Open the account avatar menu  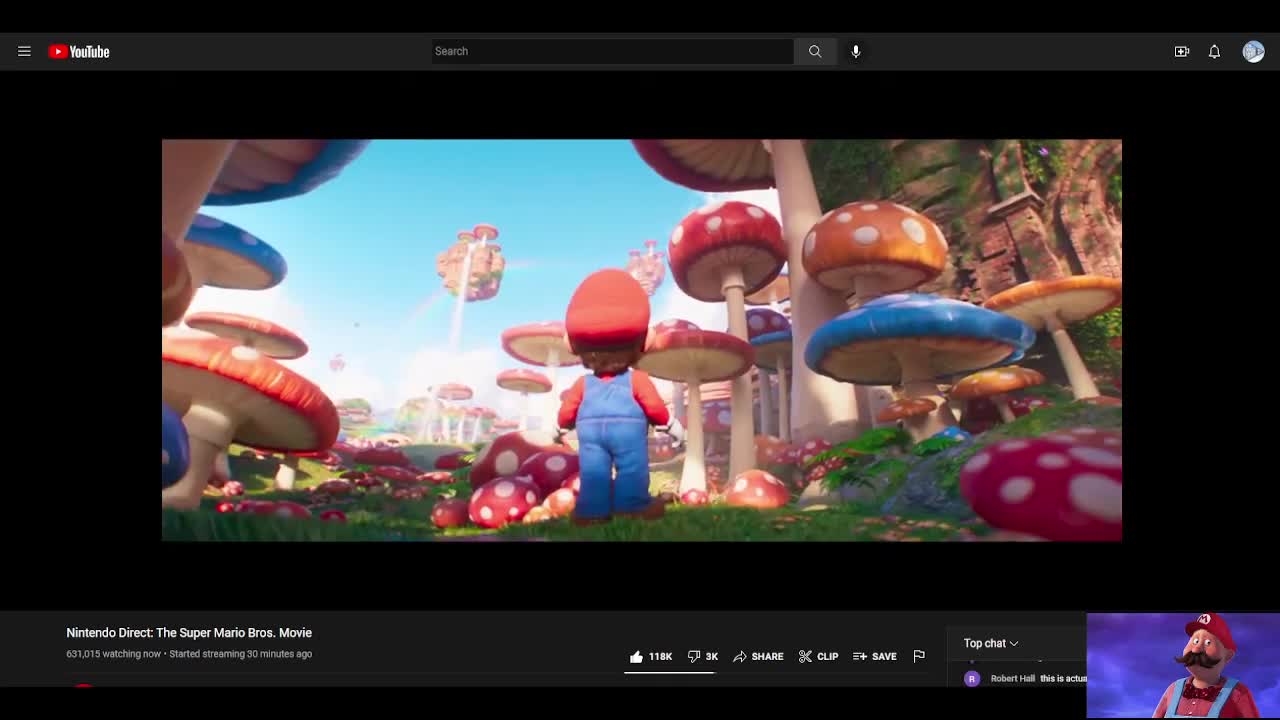click(1253, 51)
